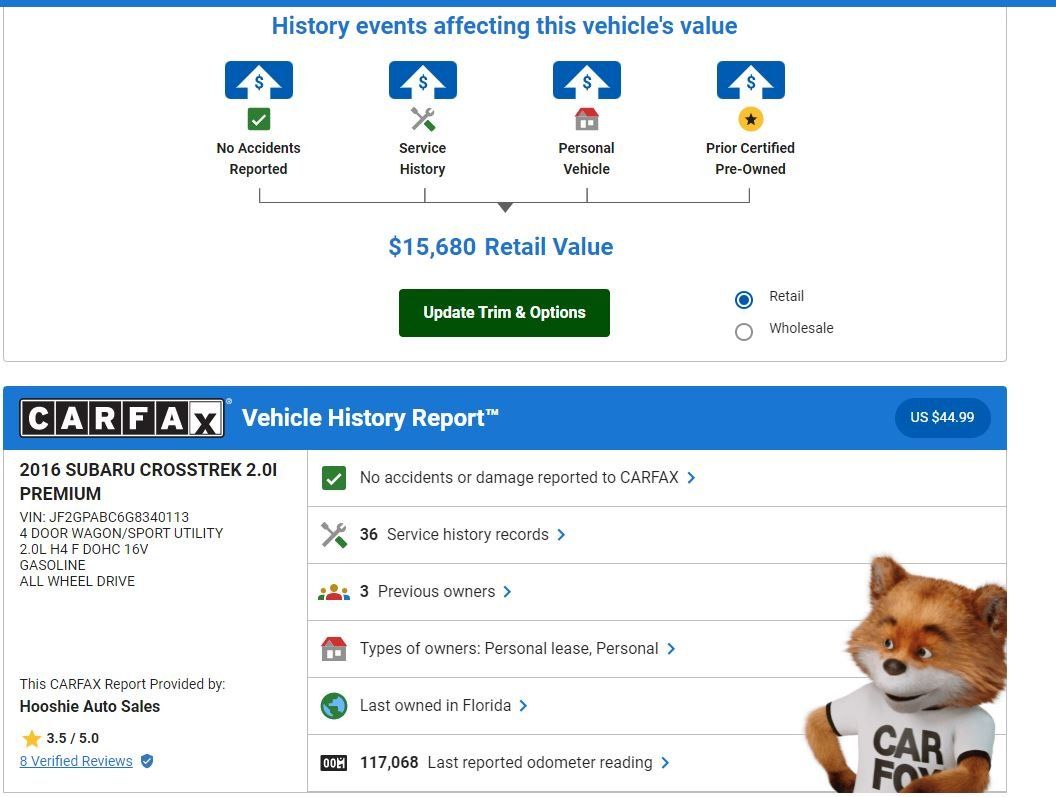Expand the last reported odometer reading chevron
This screenshot has width=1056, height=797.
pos(665,763)
